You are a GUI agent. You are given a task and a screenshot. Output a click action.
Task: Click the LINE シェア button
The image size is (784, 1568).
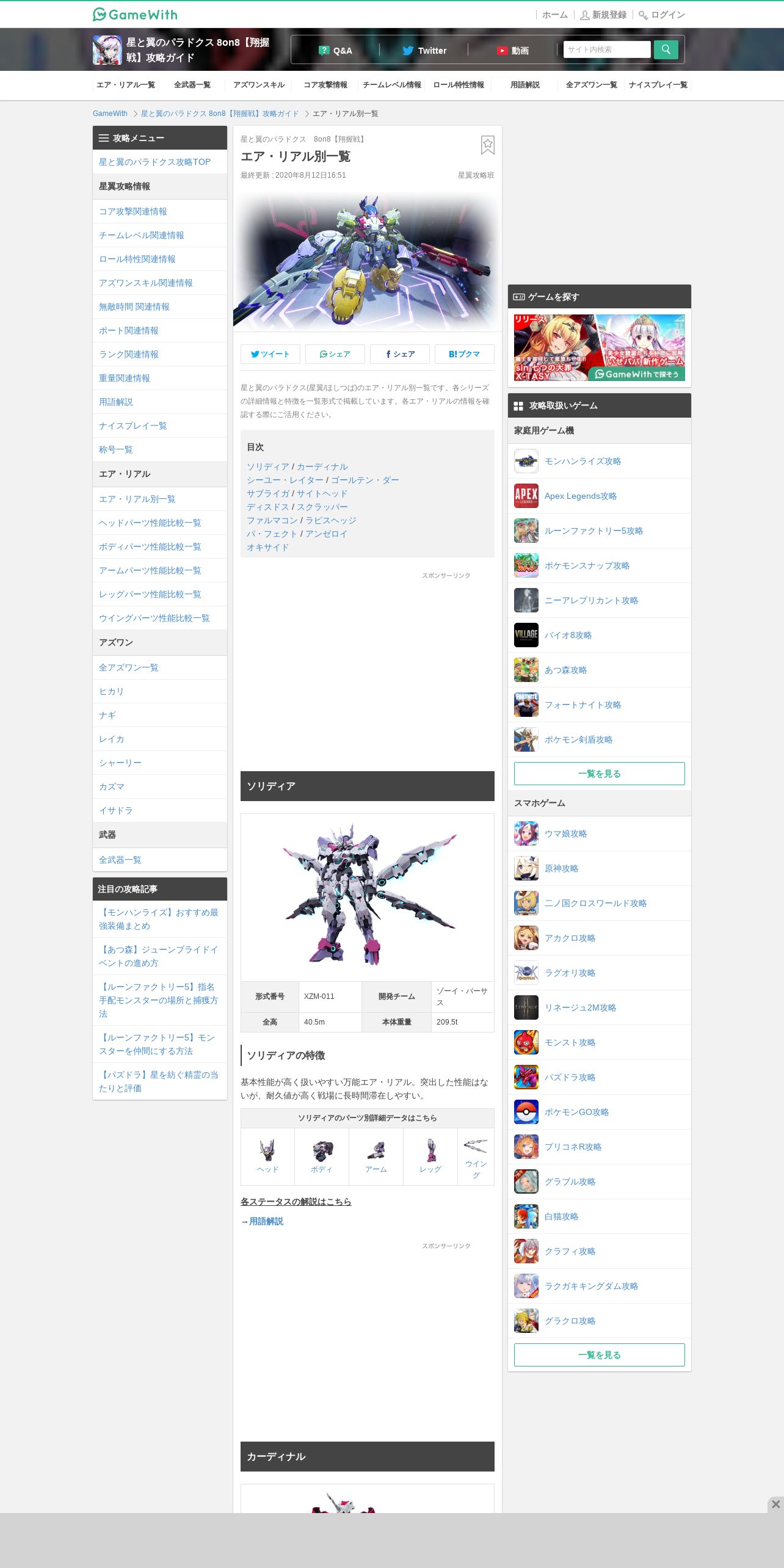[335, 354]
